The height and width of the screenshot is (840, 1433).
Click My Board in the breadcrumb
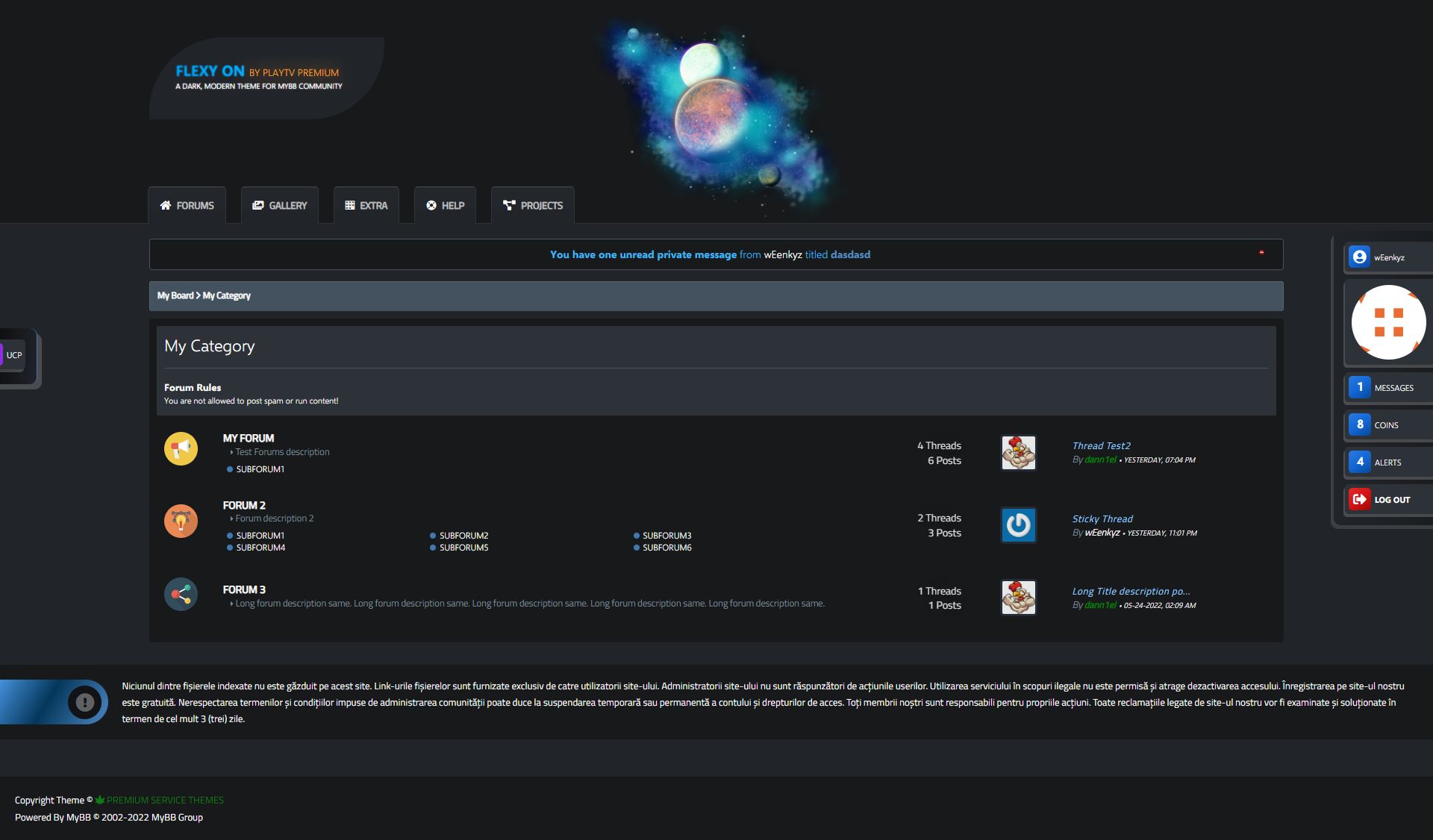pos(175,295)
